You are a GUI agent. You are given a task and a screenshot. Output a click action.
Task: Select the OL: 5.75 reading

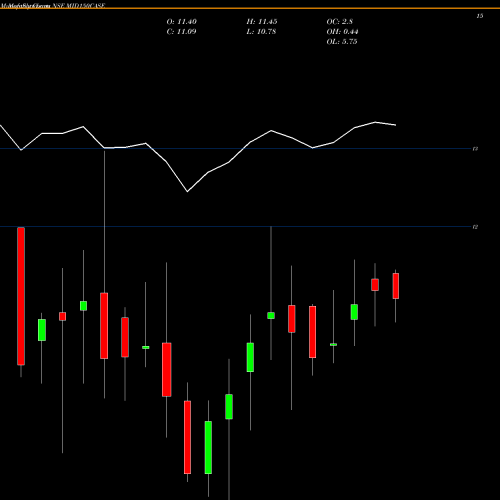342,42
